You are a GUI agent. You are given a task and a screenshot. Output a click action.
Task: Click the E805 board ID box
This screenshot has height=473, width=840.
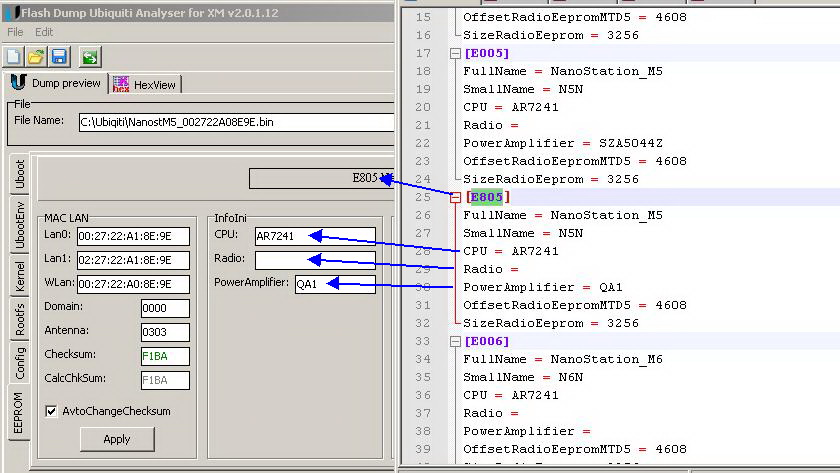click(x=321, y=178)
